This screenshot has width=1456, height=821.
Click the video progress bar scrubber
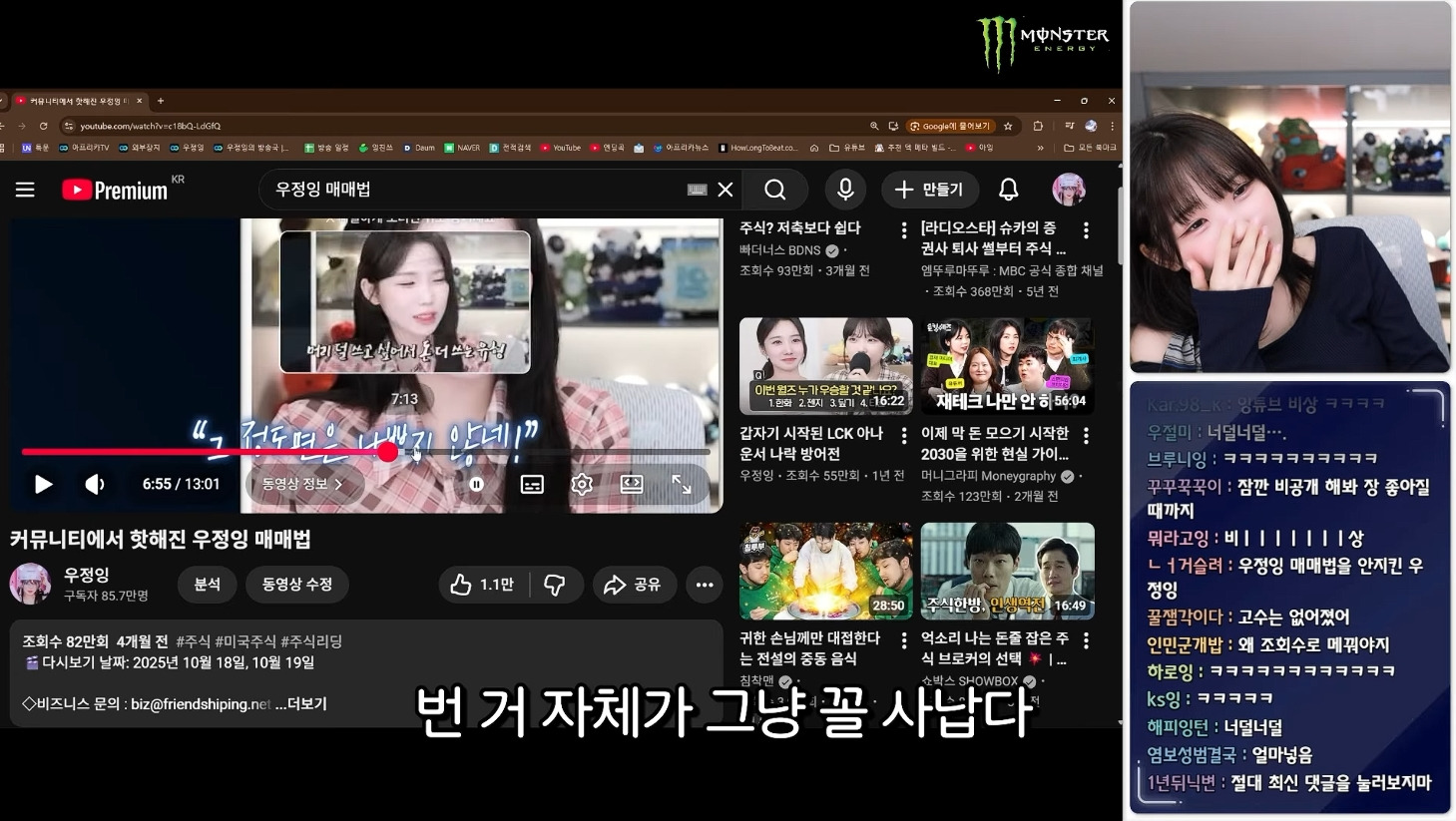(388, 452)
